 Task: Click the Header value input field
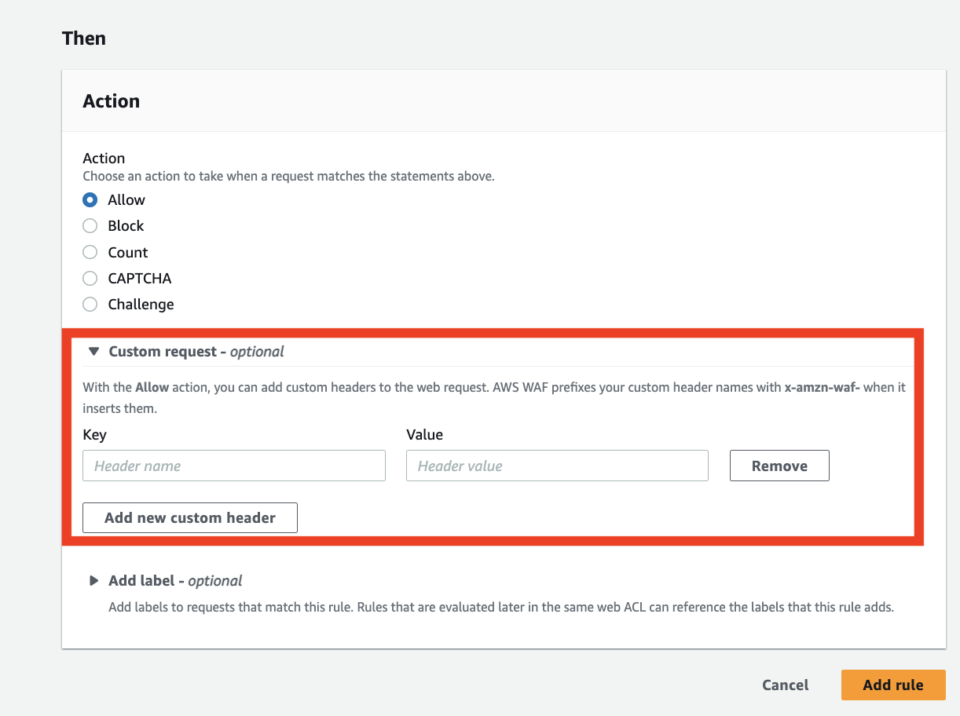[x=556, y=465]
